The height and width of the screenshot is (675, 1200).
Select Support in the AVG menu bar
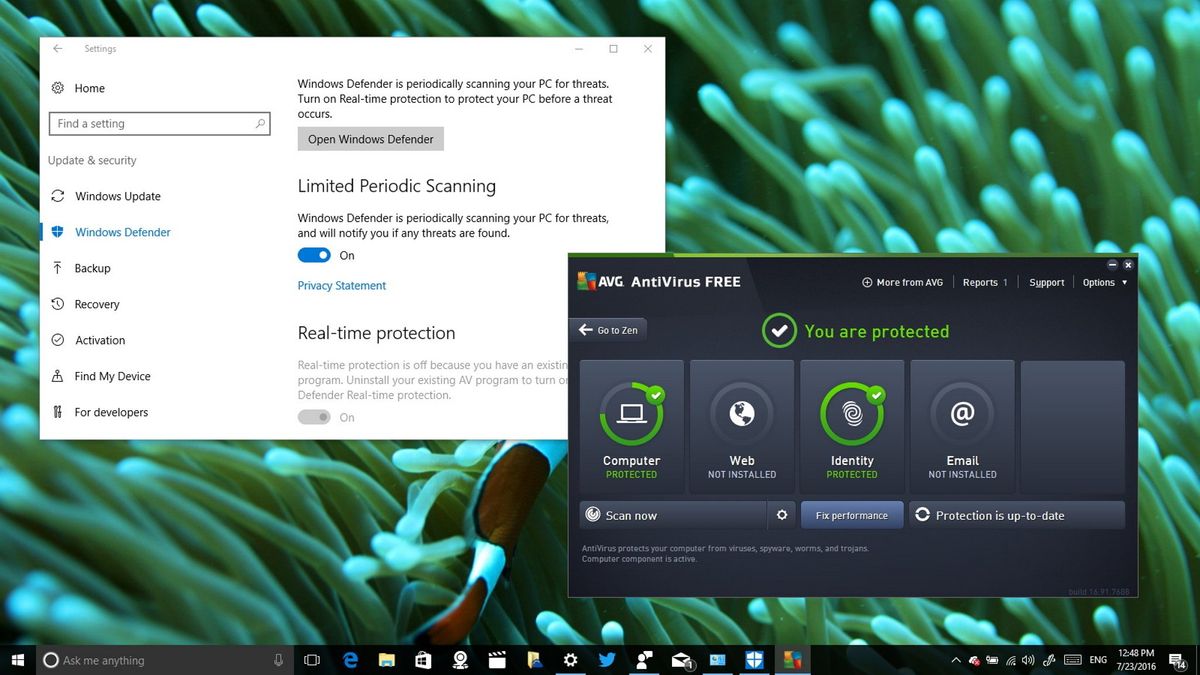tap(1045, 282)
